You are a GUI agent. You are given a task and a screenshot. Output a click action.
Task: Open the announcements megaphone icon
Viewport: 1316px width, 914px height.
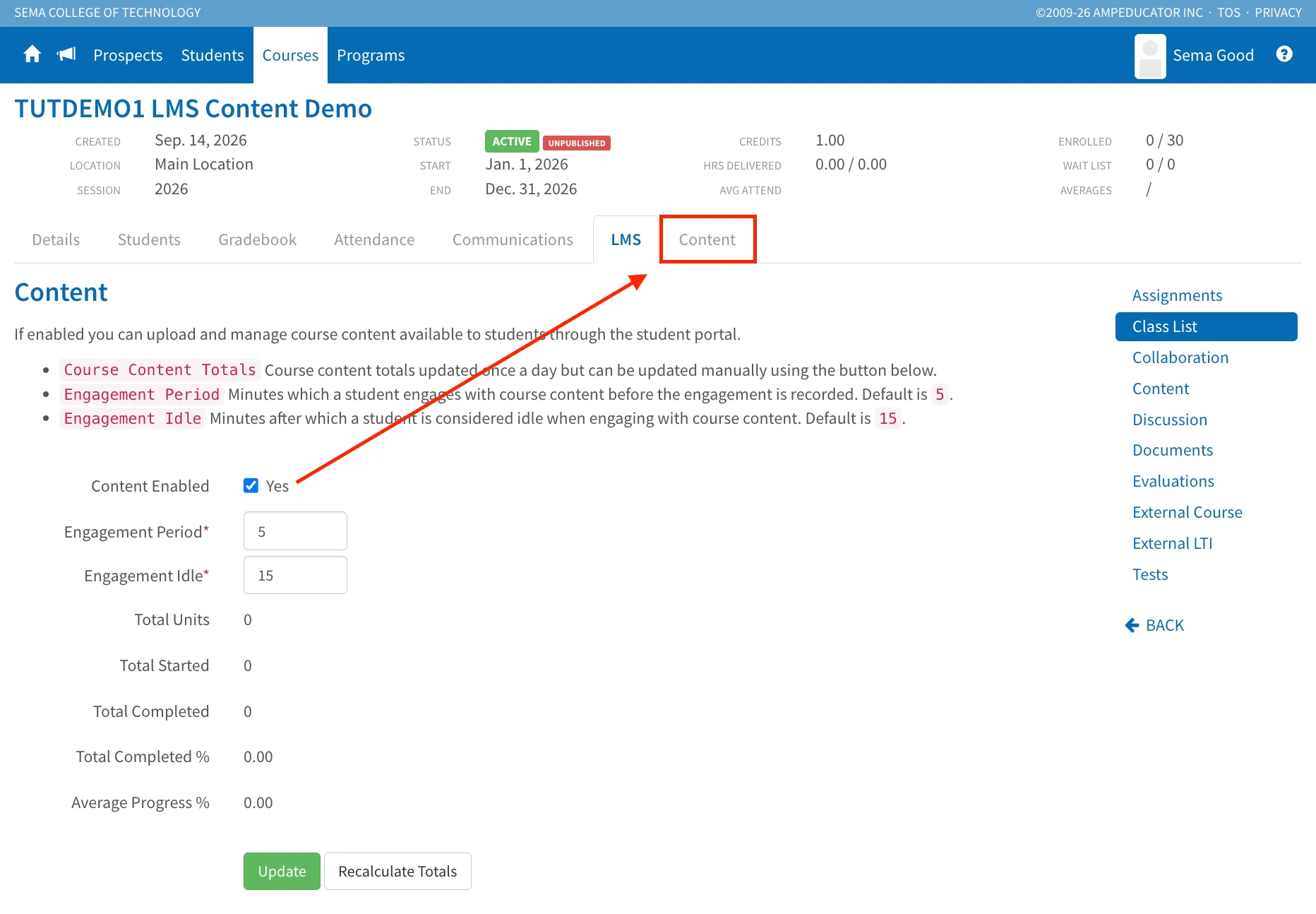(x=66, y=54)
